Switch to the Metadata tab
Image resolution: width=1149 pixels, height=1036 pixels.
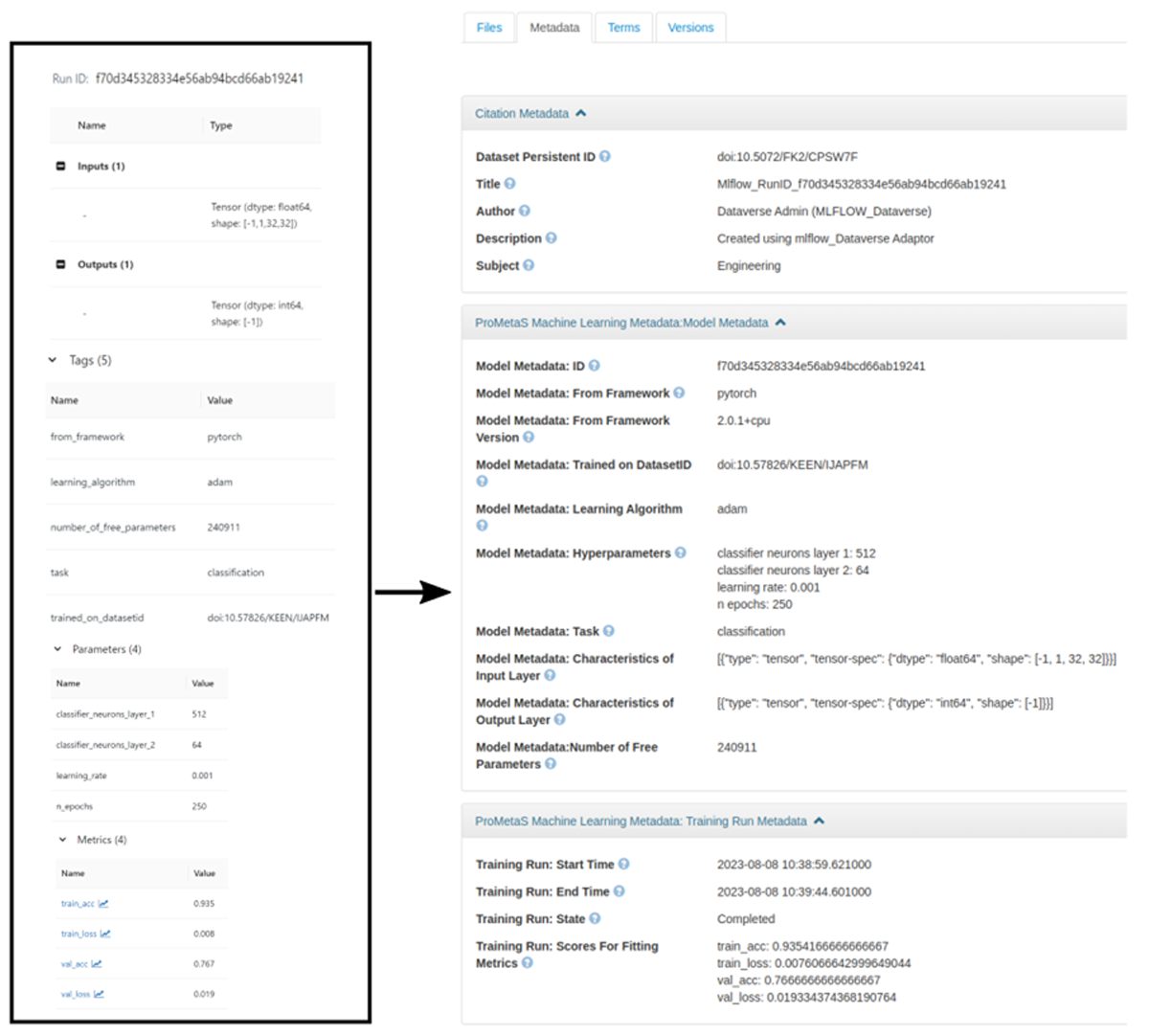click(554, 28)
